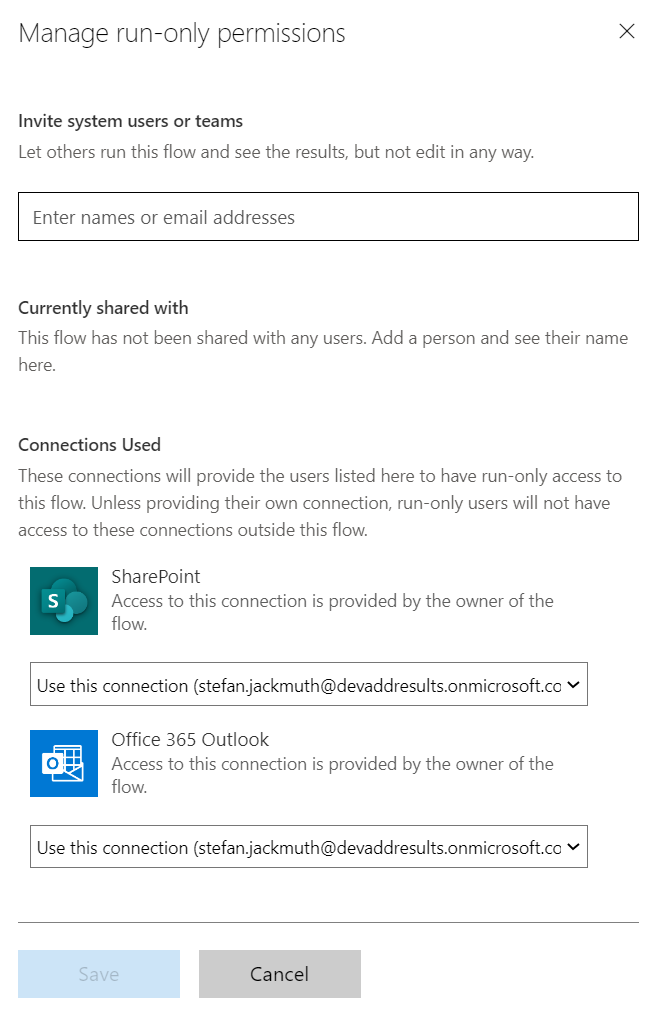Click the chevron arrow on the SharePoint dropdown
Viewport: 658px width, 1023px height.
573,686
